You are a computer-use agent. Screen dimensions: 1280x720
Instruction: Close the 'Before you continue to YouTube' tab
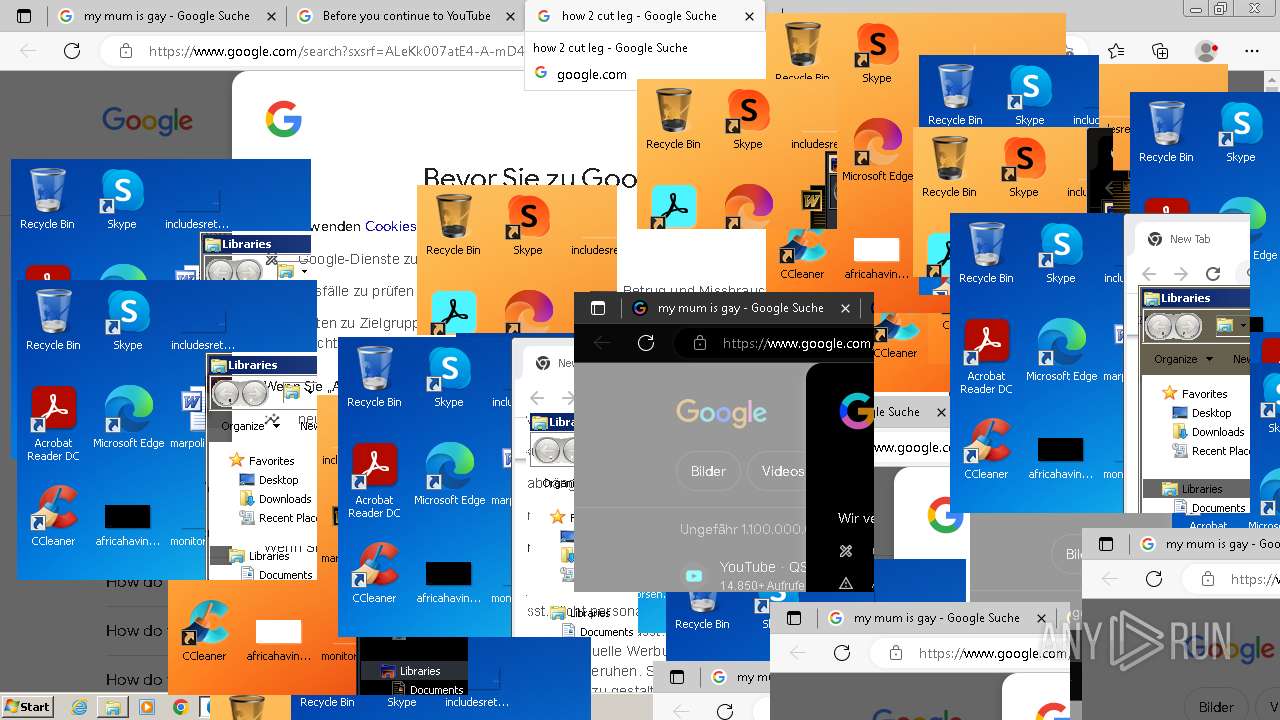coord(511,16)
